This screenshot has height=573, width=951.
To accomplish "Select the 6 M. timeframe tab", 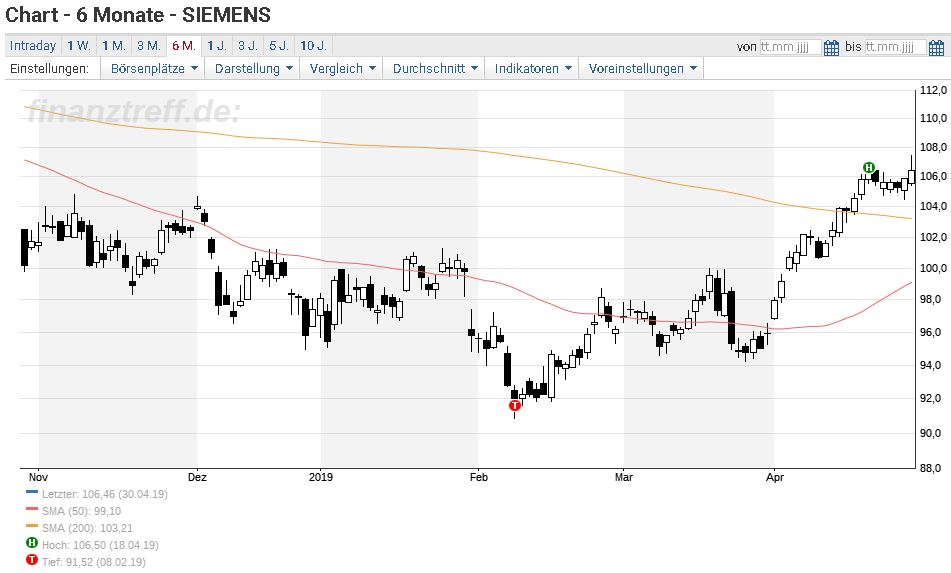I will (x=184, y=45).
